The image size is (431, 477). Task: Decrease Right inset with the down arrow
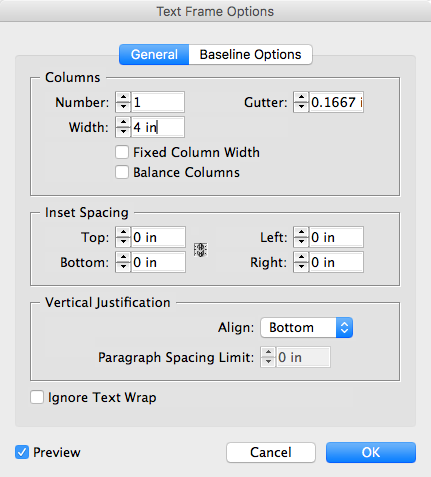(301, 267)
